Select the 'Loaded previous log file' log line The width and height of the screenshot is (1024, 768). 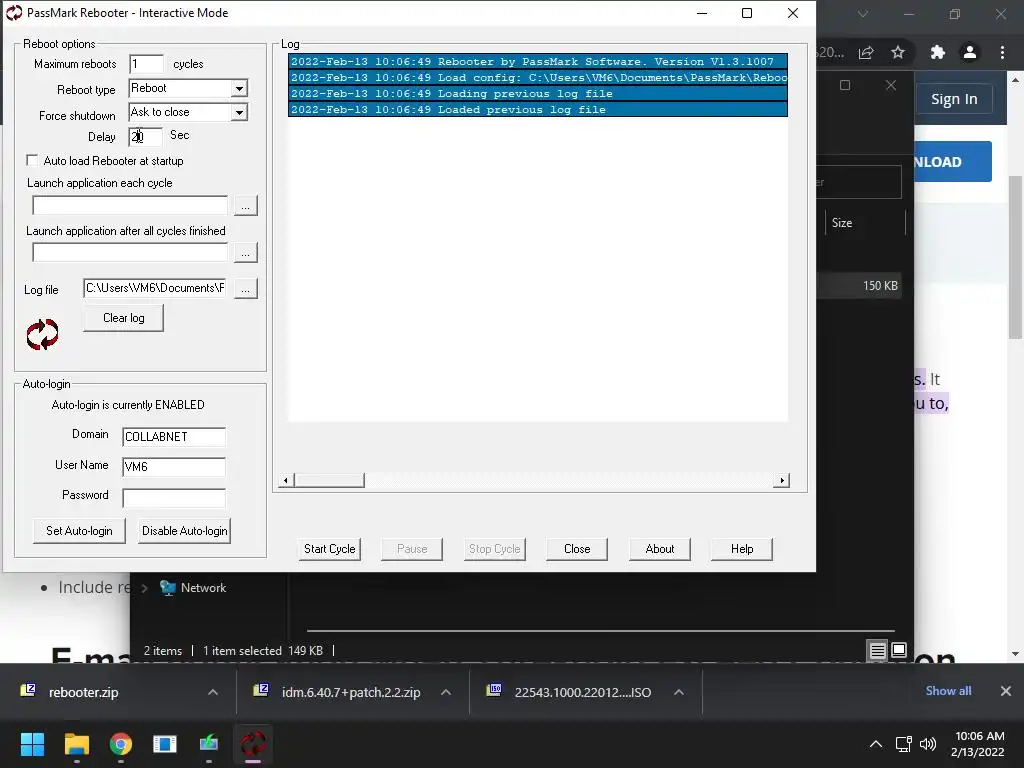[537, 110]
